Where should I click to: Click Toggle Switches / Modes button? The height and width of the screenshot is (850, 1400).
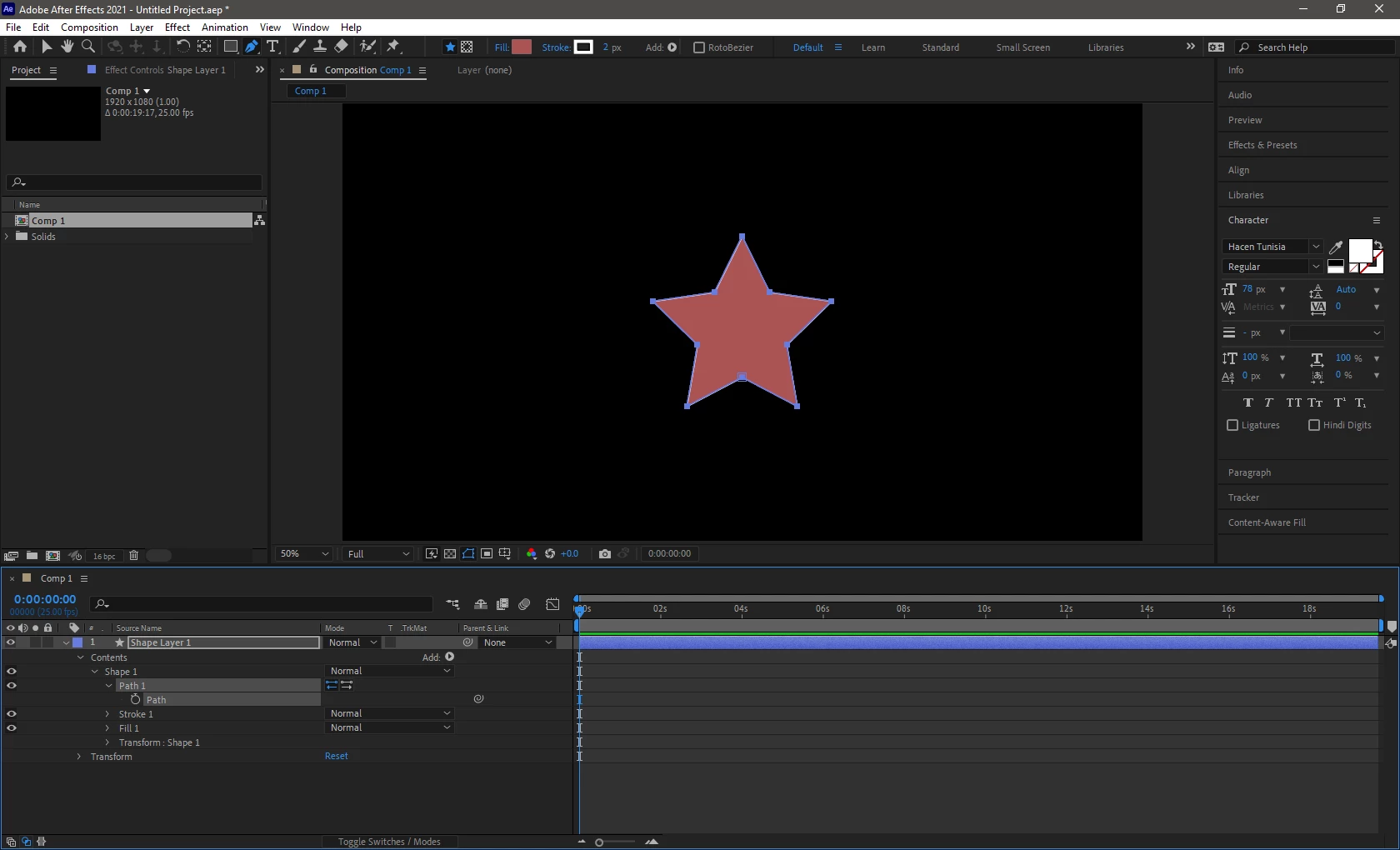click(389, 842)
